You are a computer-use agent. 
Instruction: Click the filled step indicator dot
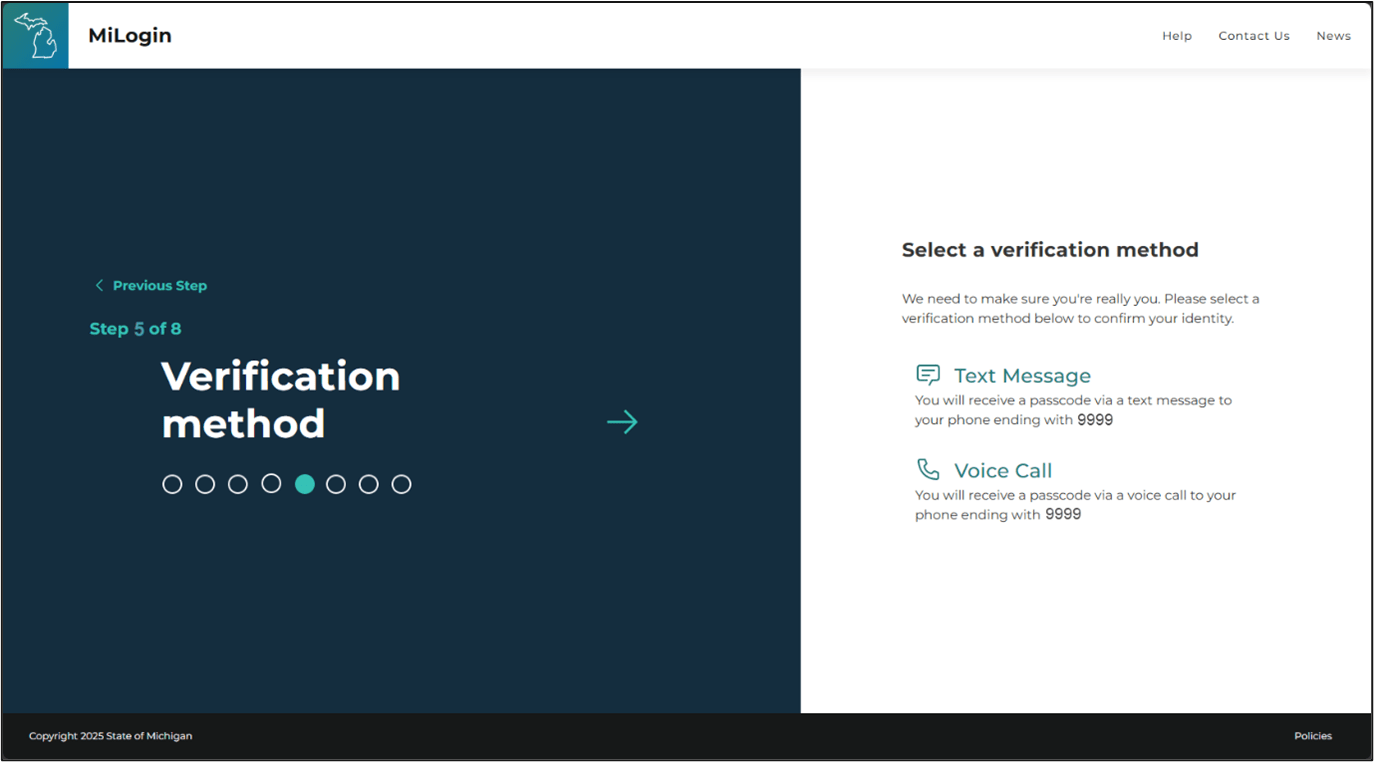[305, 483]
